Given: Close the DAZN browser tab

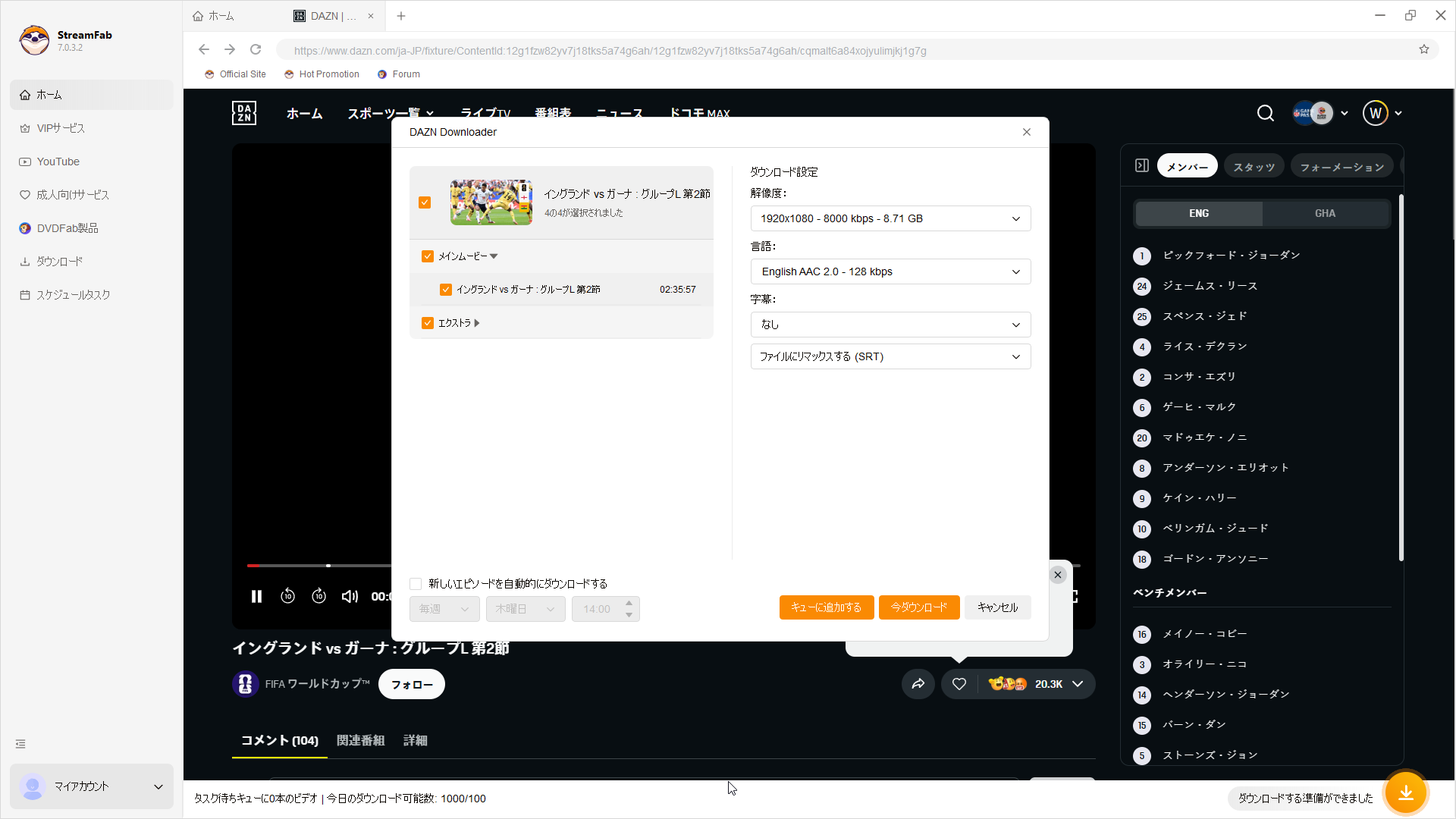Looking at the screenshot, I should tap(371, 16).
